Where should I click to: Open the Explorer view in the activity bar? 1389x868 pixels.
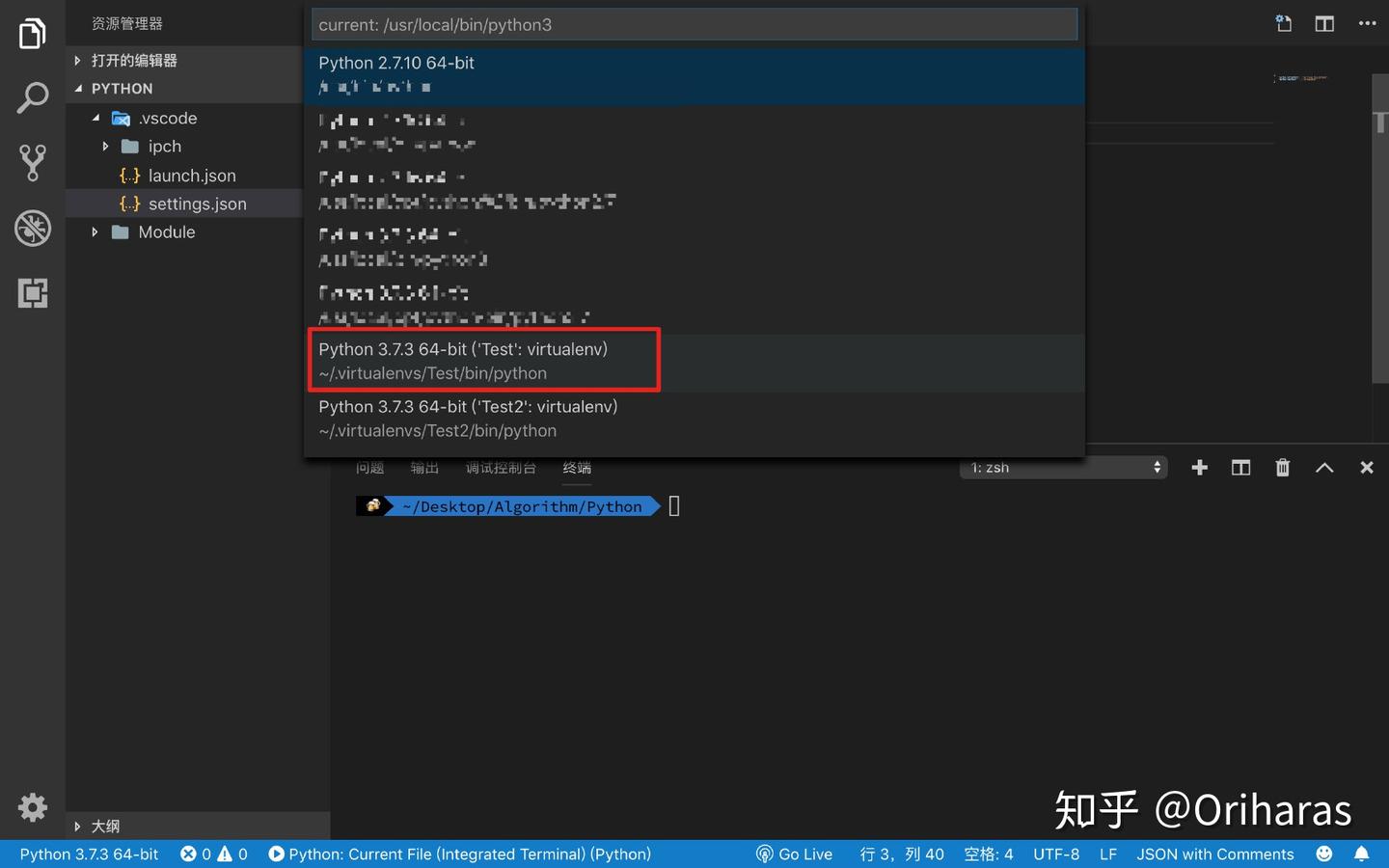[x=33, y=32]
